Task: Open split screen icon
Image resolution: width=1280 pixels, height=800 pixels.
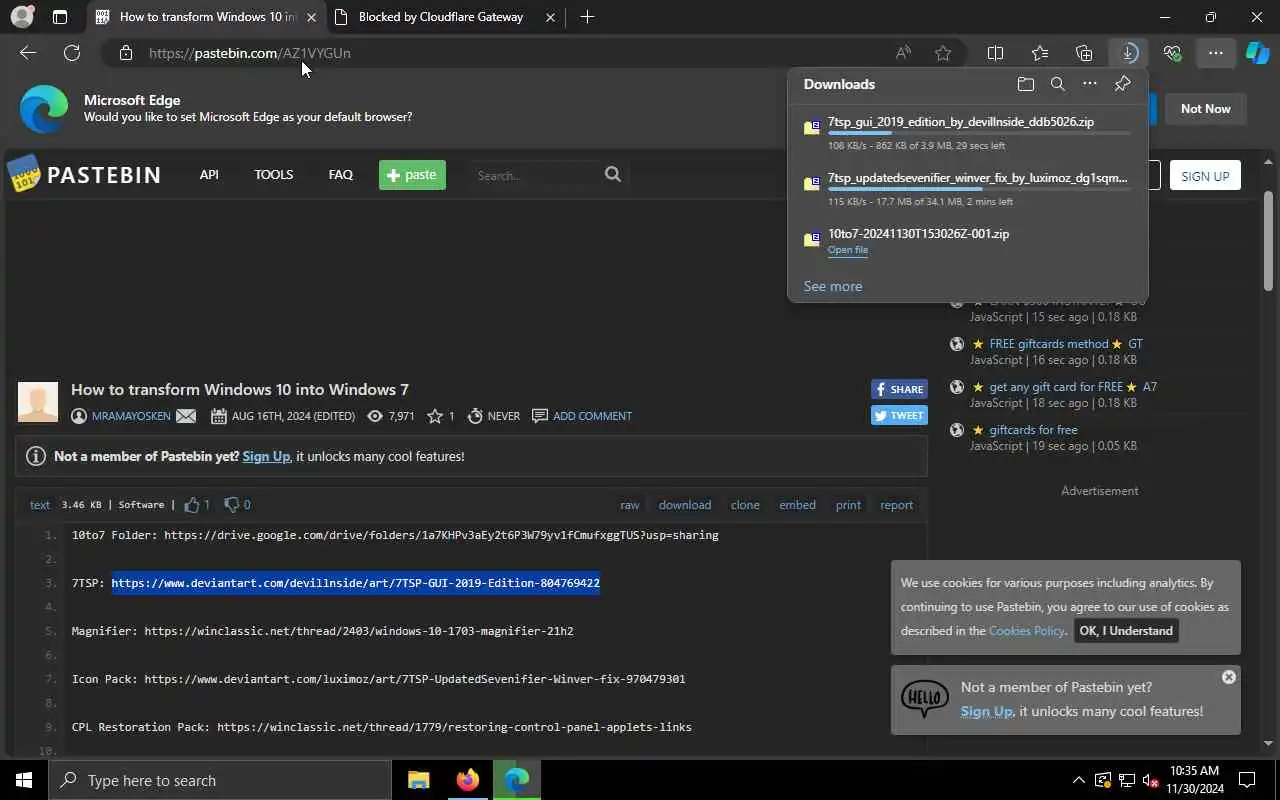Action: tap(995, 53)
